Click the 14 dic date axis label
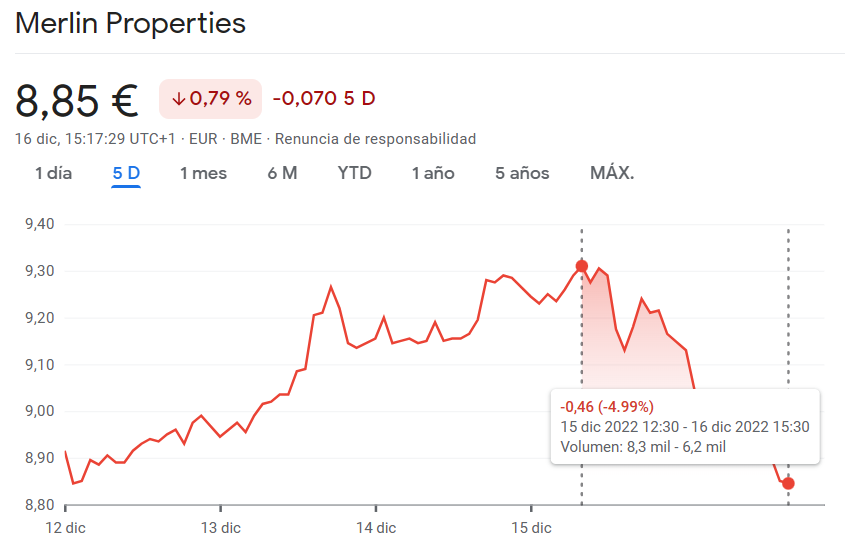The height and width of the screenshot is (548, 845). pos(375,527)
